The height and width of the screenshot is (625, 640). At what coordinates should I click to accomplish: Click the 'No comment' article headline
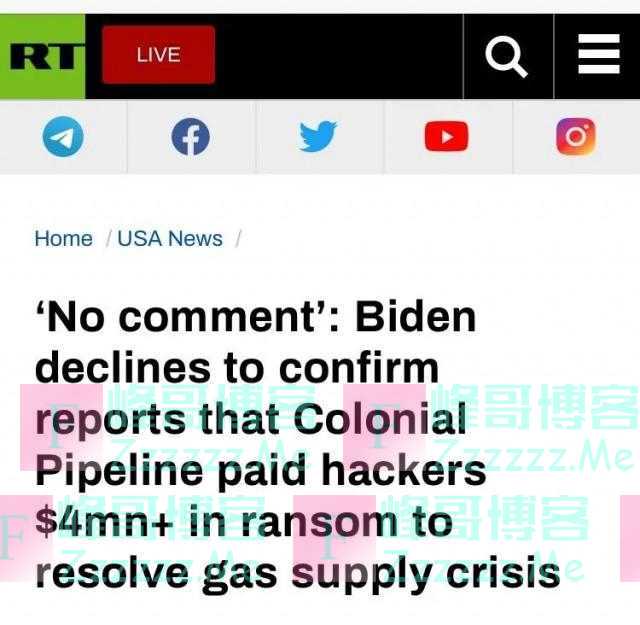pos(297,445)
